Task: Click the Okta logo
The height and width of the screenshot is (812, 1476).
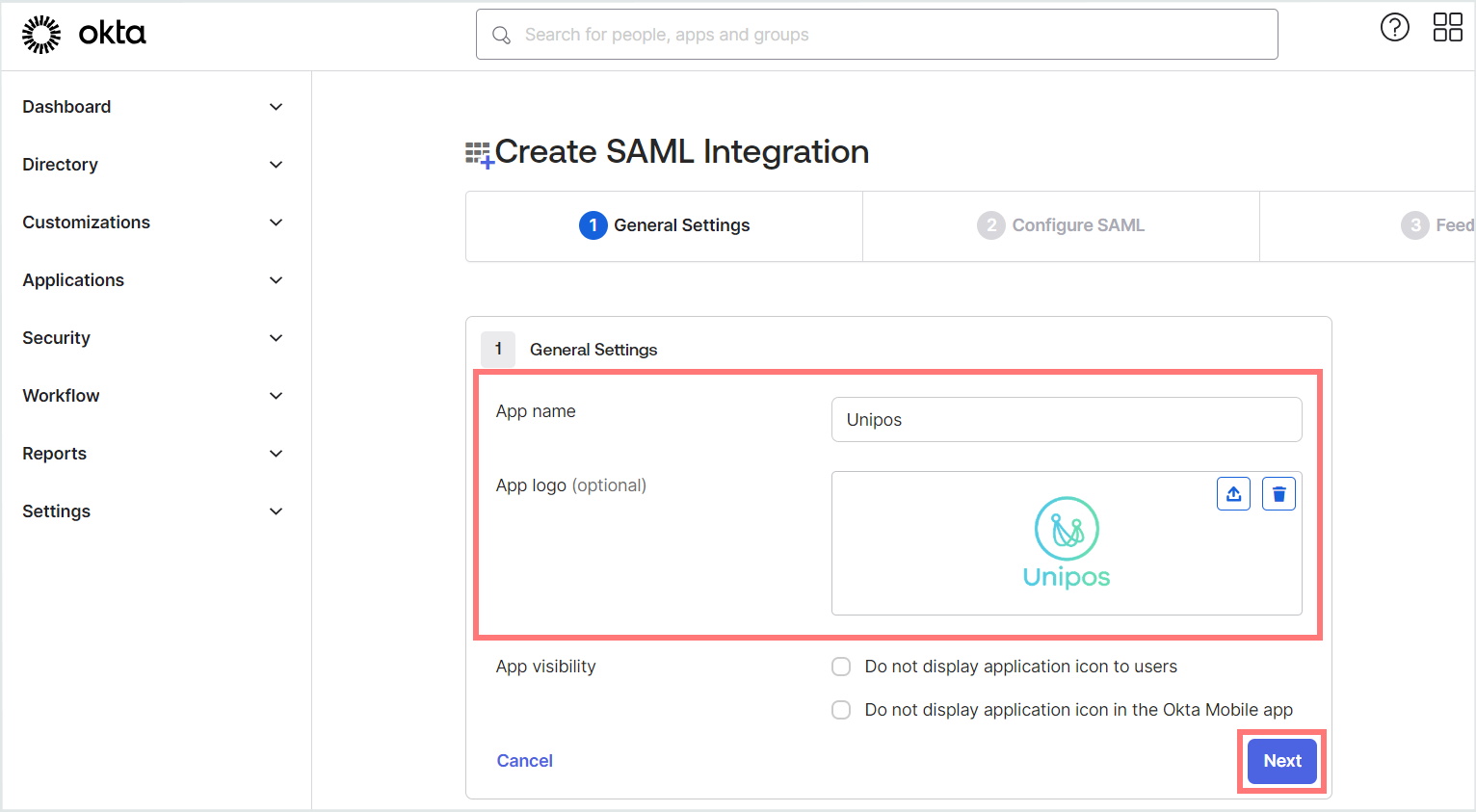Action: click(84, 34)
